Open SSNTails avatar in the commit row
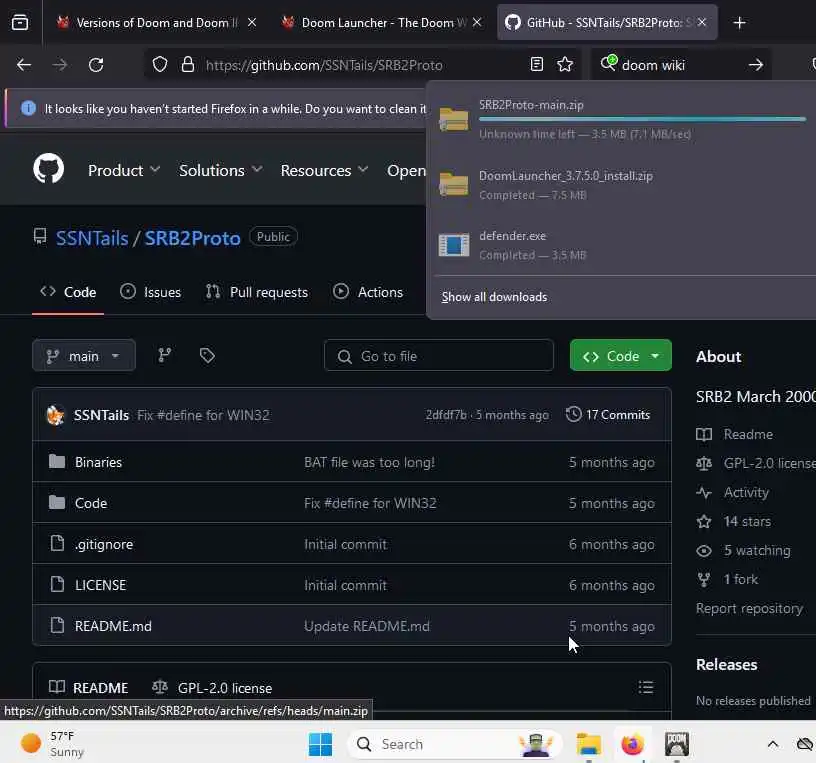 pos(56,415)
